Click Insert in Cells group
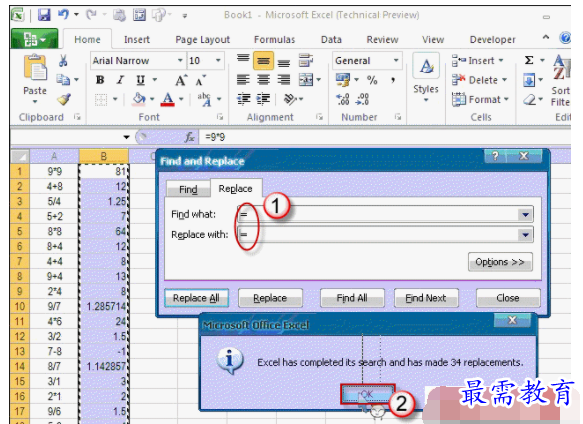Screen dimensions: 583x424 pos(477,60)
